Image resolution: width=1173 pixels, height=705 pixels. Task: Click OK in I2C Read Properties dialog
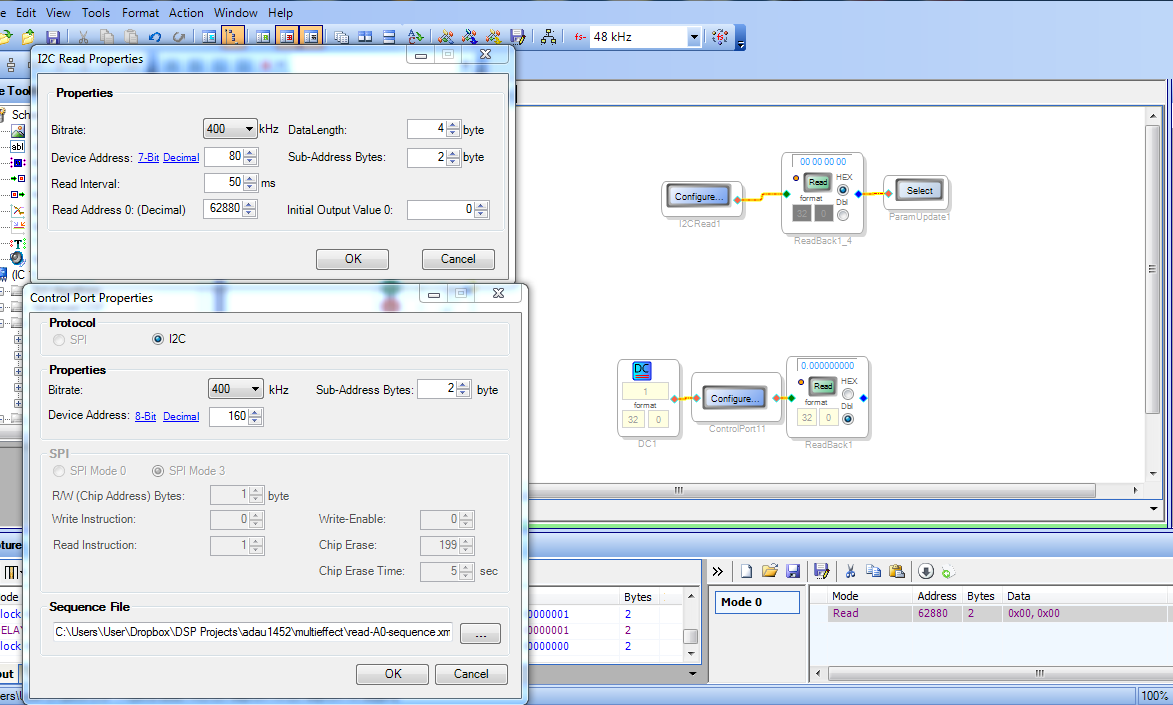(x=352, y=259)
